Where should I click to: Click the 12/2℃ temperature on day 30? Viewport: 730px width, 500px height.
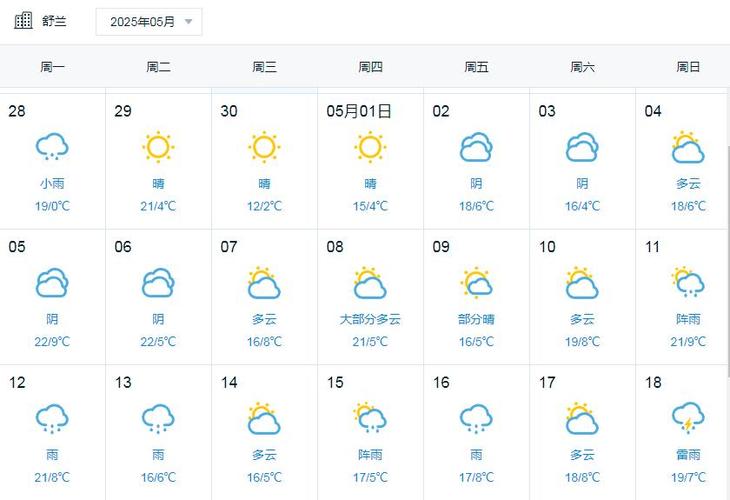click(x=264, y=206)
